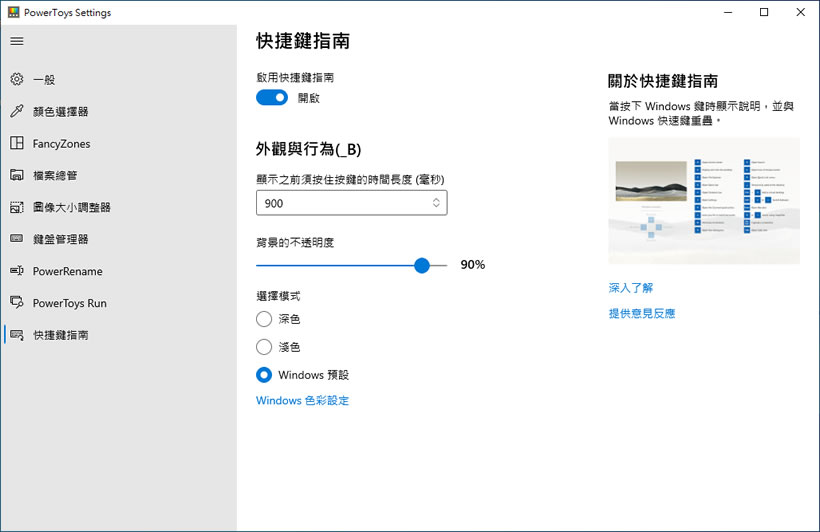Open Windows 色彩設定 link
Screen dimensions: 820x532
[x=302, y=401]
